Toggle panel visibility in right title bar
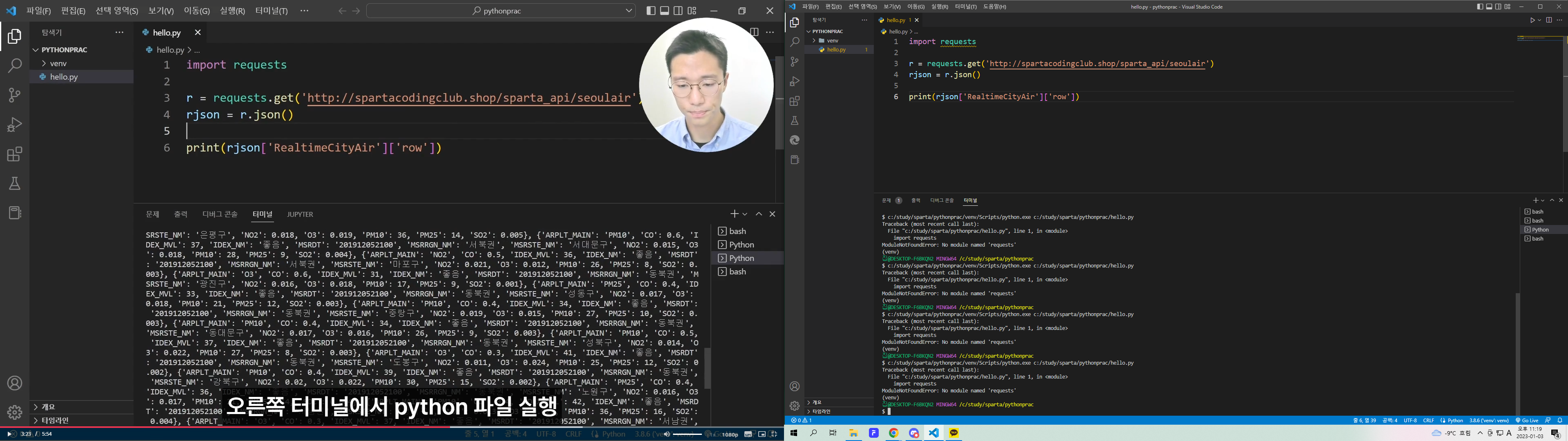This screenshot has width=1568, height=441. click(x=1489, y=7)
